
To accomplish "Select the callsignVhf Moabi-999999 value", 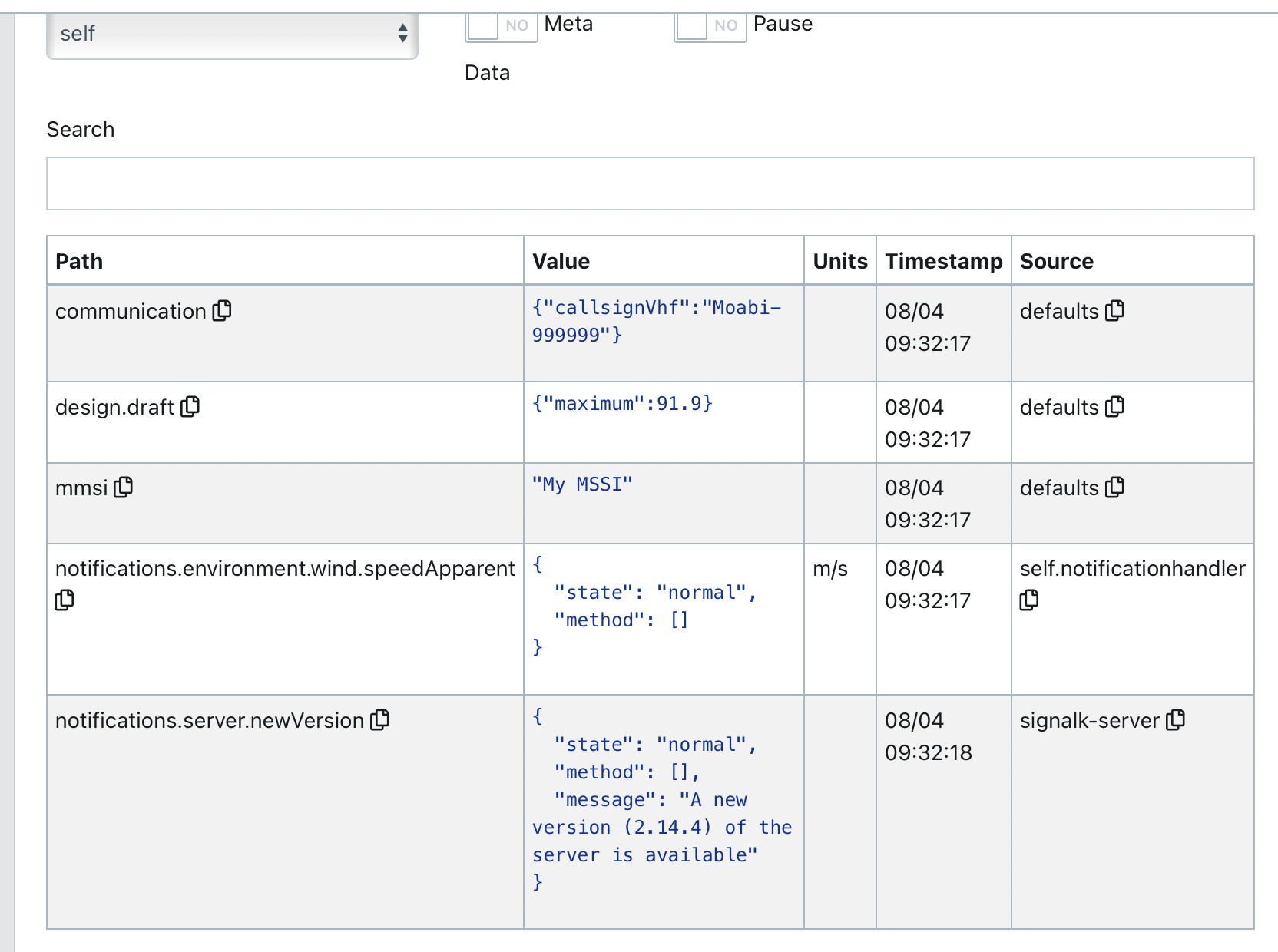I will pos(657,321).
